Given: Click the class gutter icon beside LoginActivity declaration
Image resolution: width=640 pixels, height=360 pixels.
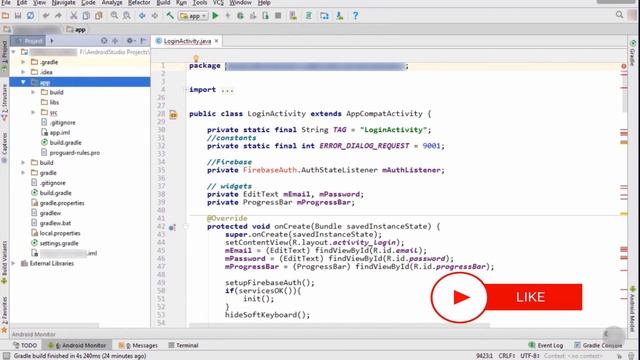Looking at the screenshot, I should (x=173, y=115).
